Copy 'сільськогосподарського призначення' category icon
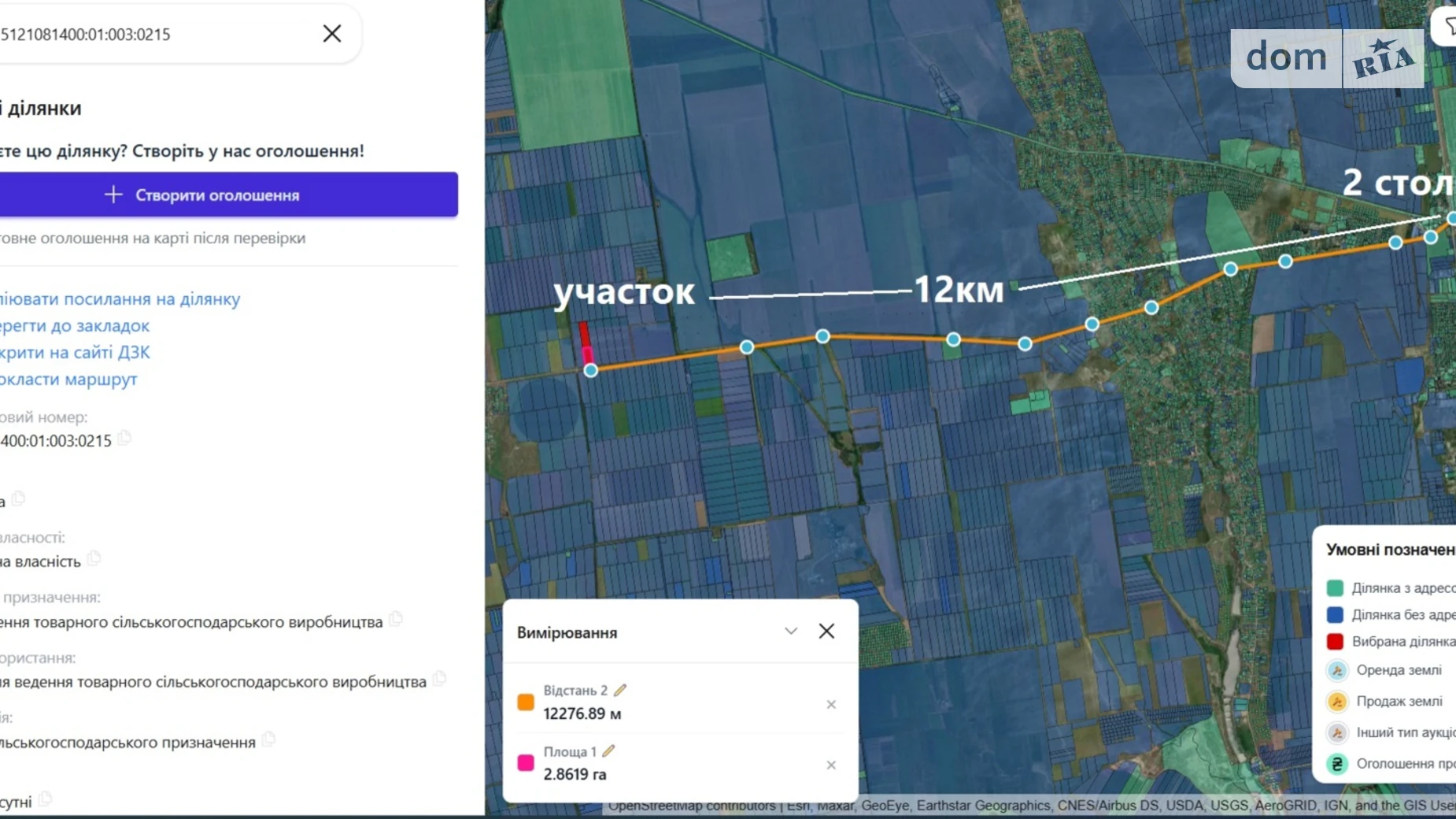Screen dimensions: 1456x819 point(268,739)
